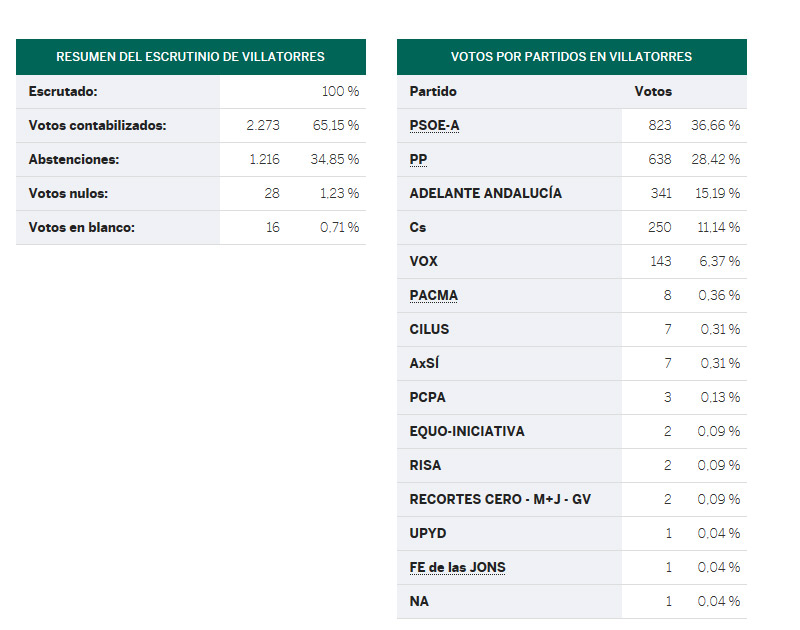Image resolution: width=800 pixels, height=630 pixels.
Task: Click the 'Escrutado:' row label
Action: coord(63,92)
